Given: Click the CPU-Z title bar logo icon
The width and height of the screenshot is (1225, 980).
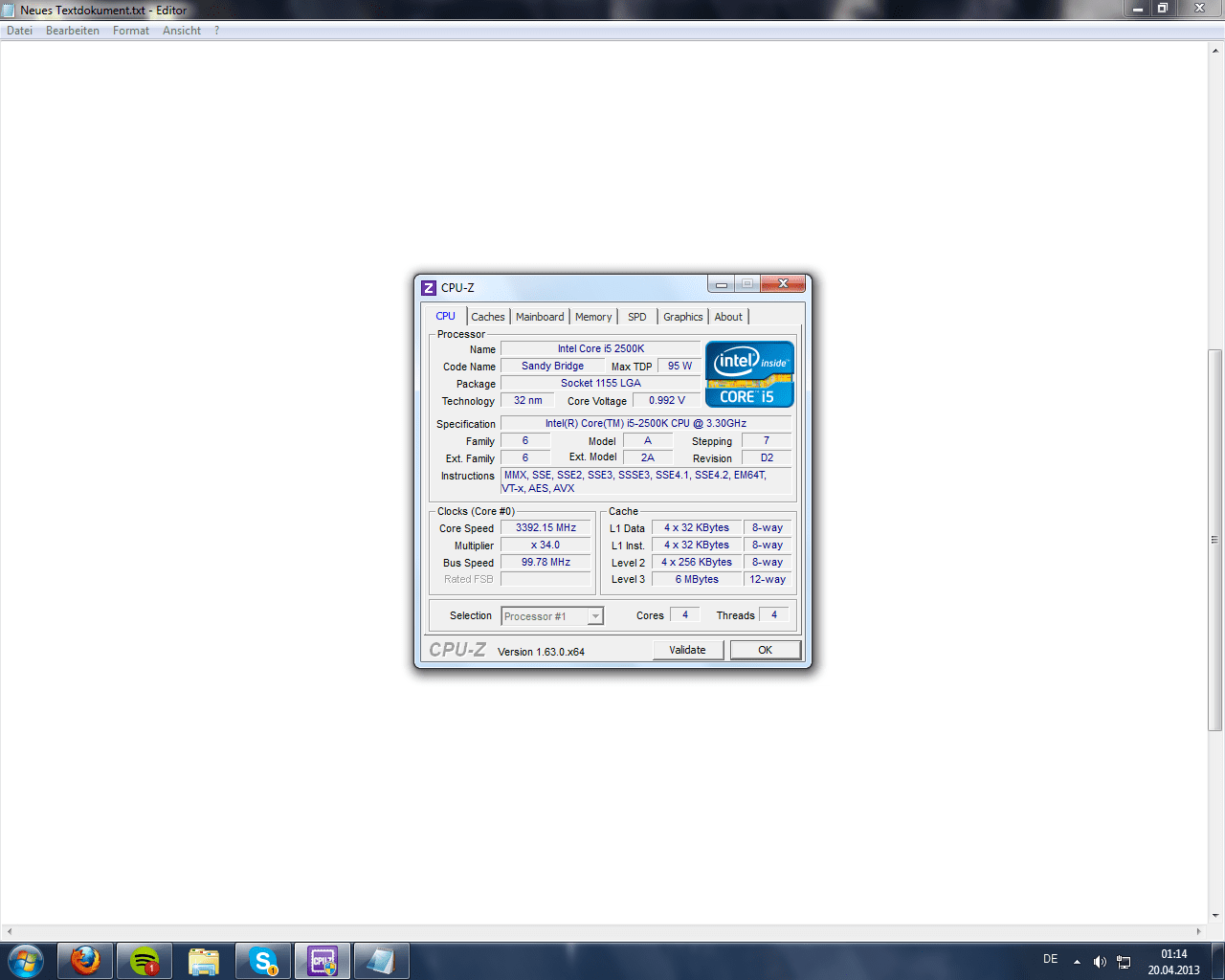Looking at the screenshot, I should pyautogui.click(x=429, y=287).
